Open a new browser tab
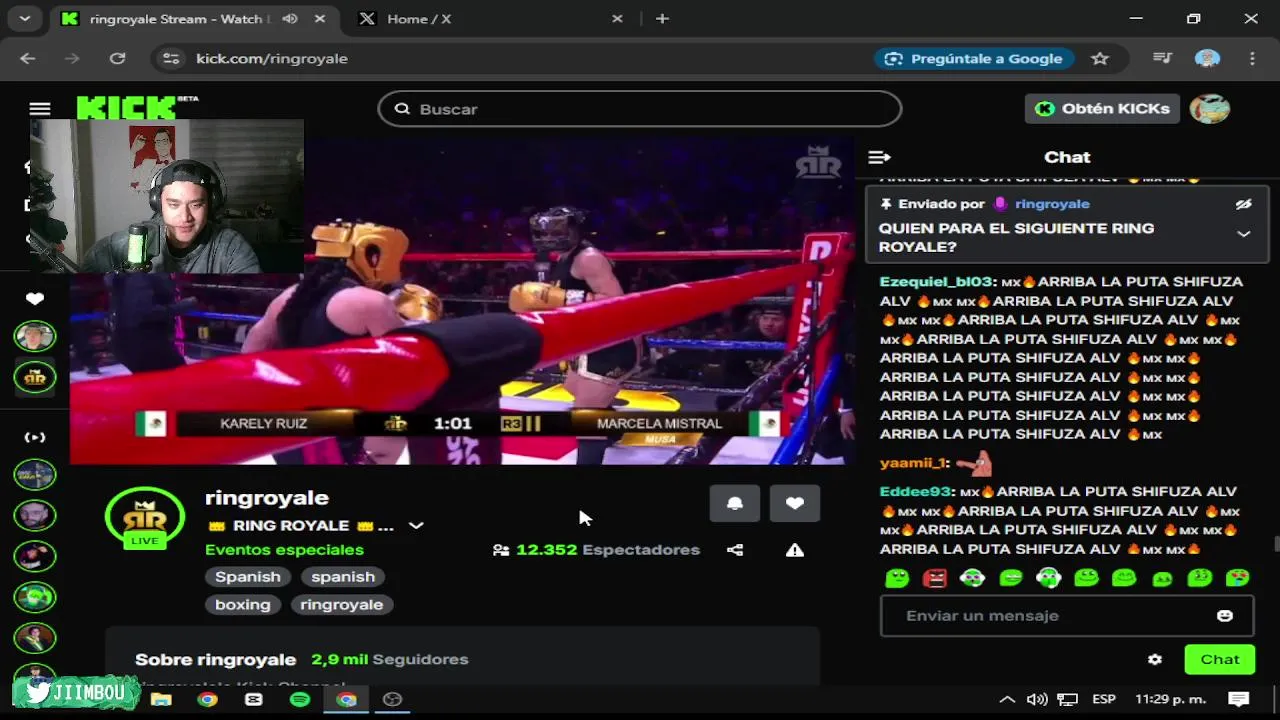This screenshot has height=720, width=1280. pos(662,18)
